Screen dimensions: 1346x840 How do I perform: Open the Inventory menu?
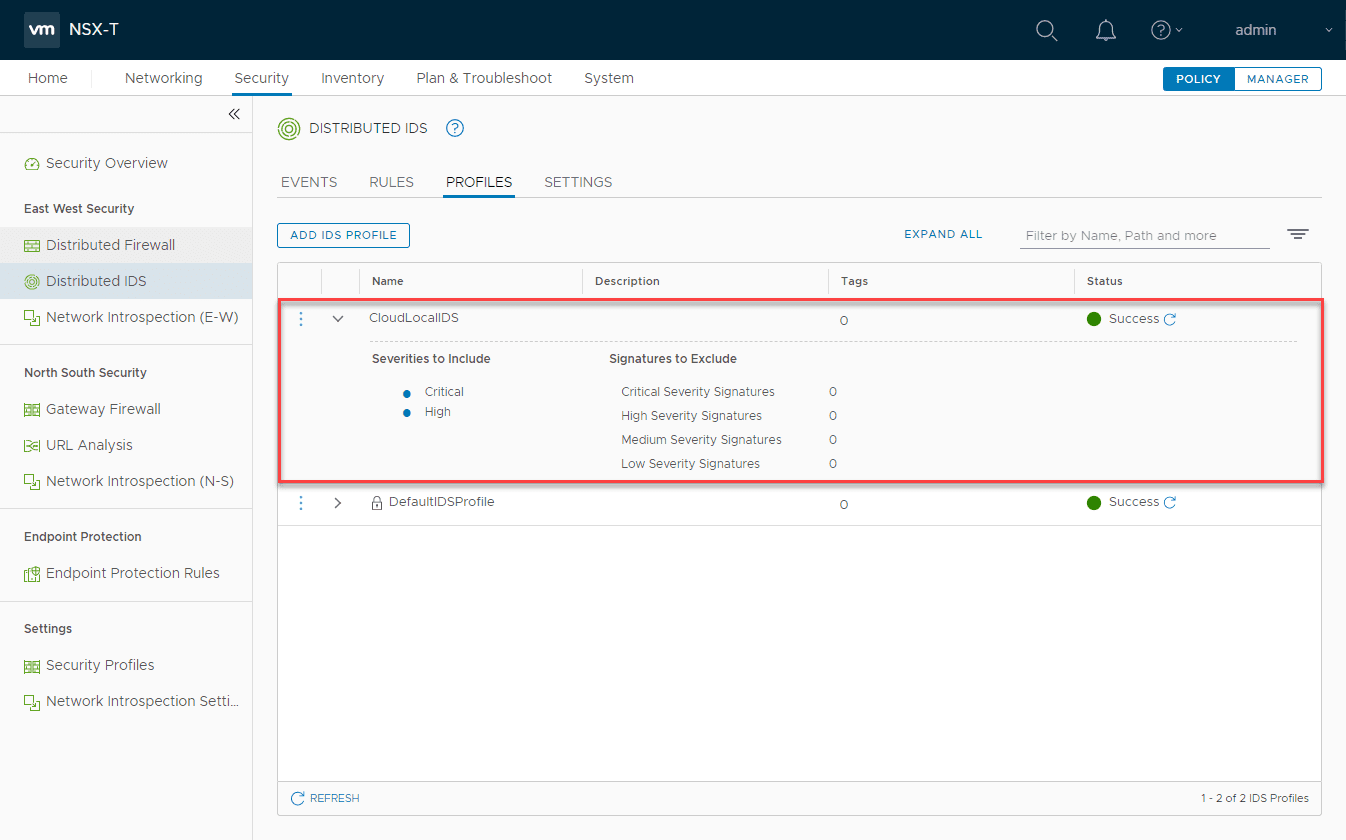pos(352,78)
